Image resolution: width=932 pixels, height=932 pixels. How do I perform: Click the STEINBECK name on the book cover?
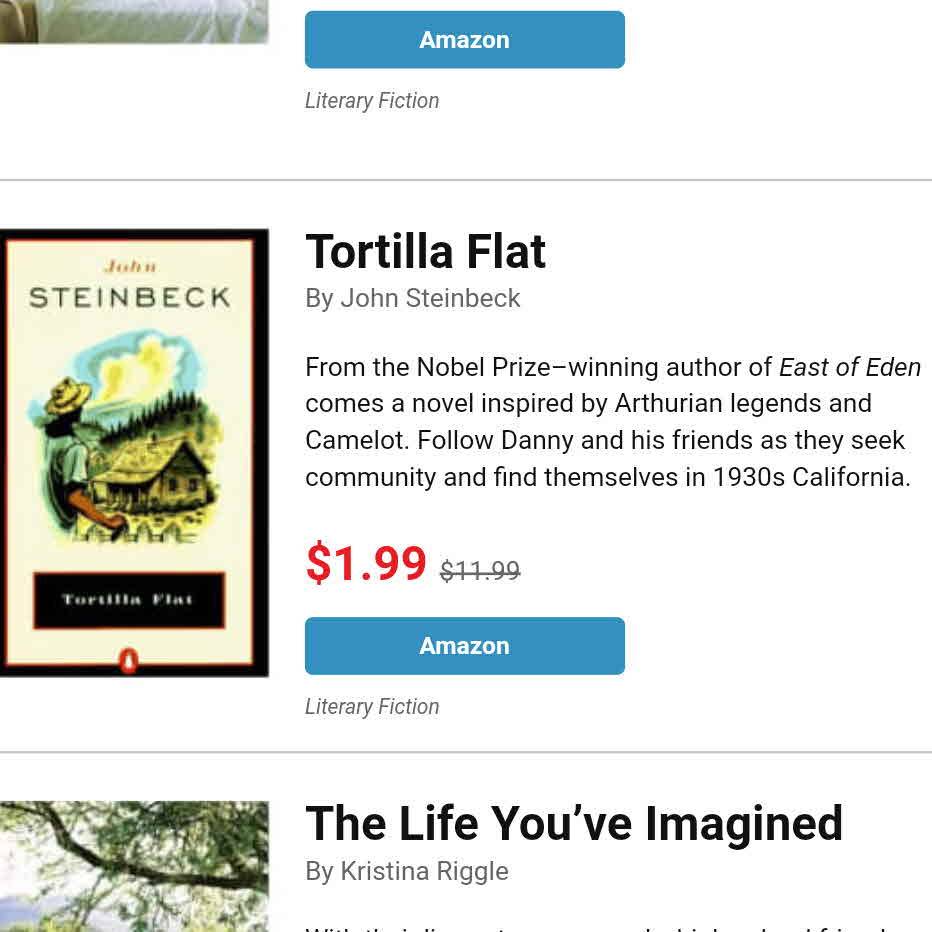(x=129, y=298)
